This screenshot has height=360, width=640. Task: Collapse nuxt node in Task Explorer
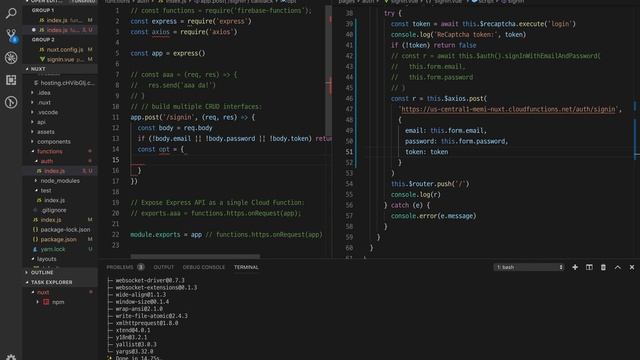[x=43, y=292]
